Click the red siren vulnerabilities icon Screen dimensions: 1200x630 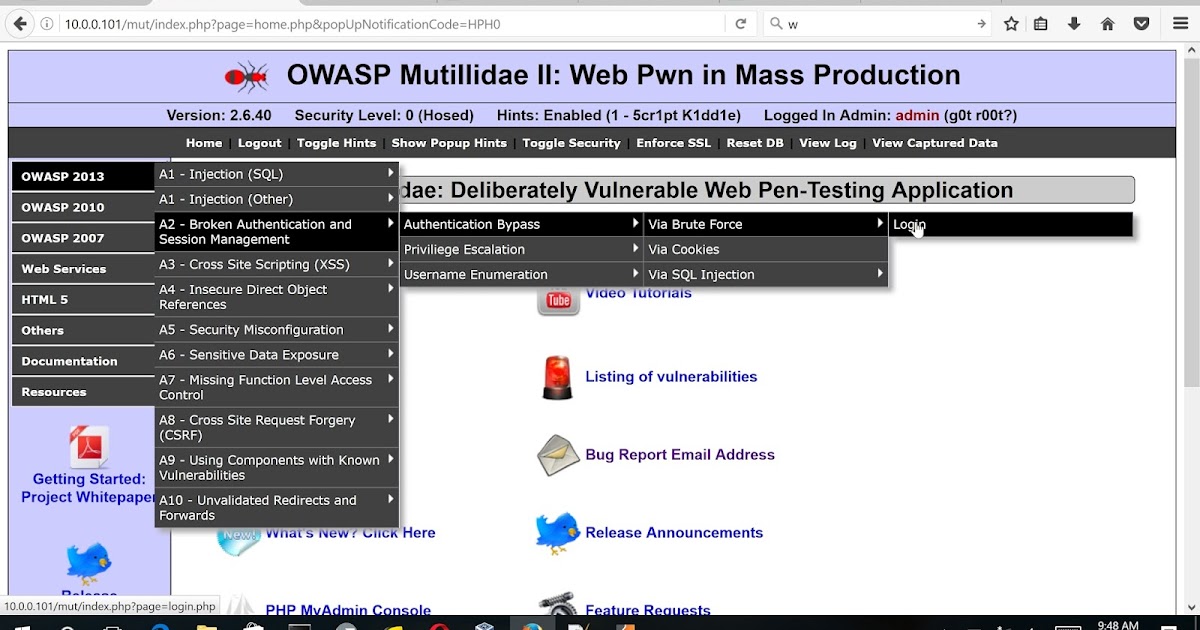pyautogui.click(x=557, y=378)
